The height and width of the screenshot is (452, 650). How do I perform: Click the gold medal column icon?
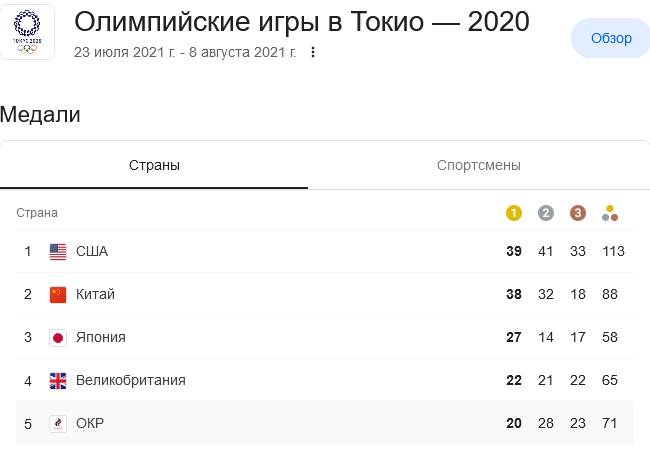pyautogui.click(x=514, y=213)
